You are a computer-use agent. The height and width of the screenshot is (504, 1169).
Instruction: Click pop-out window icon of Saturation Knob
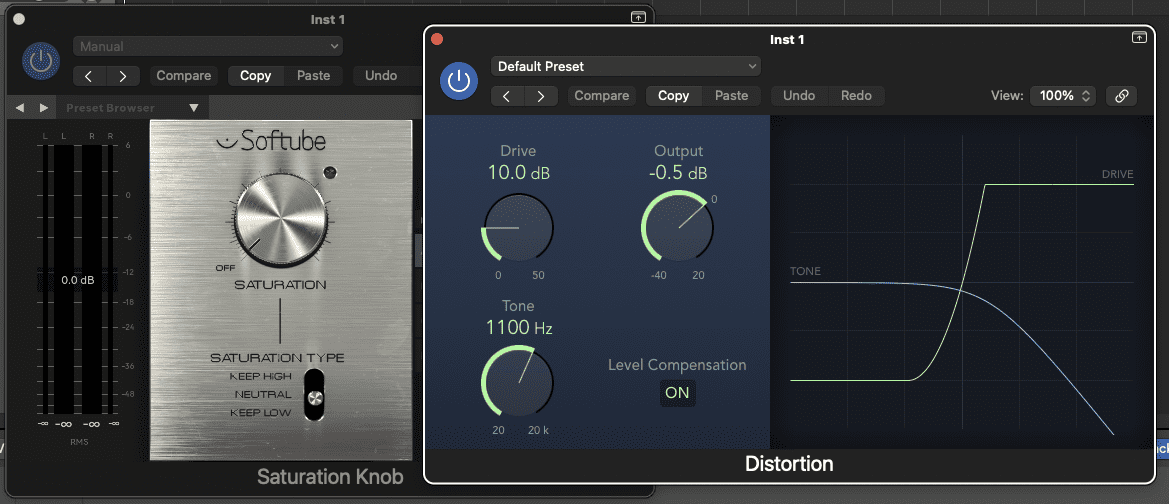pos(638,17)
